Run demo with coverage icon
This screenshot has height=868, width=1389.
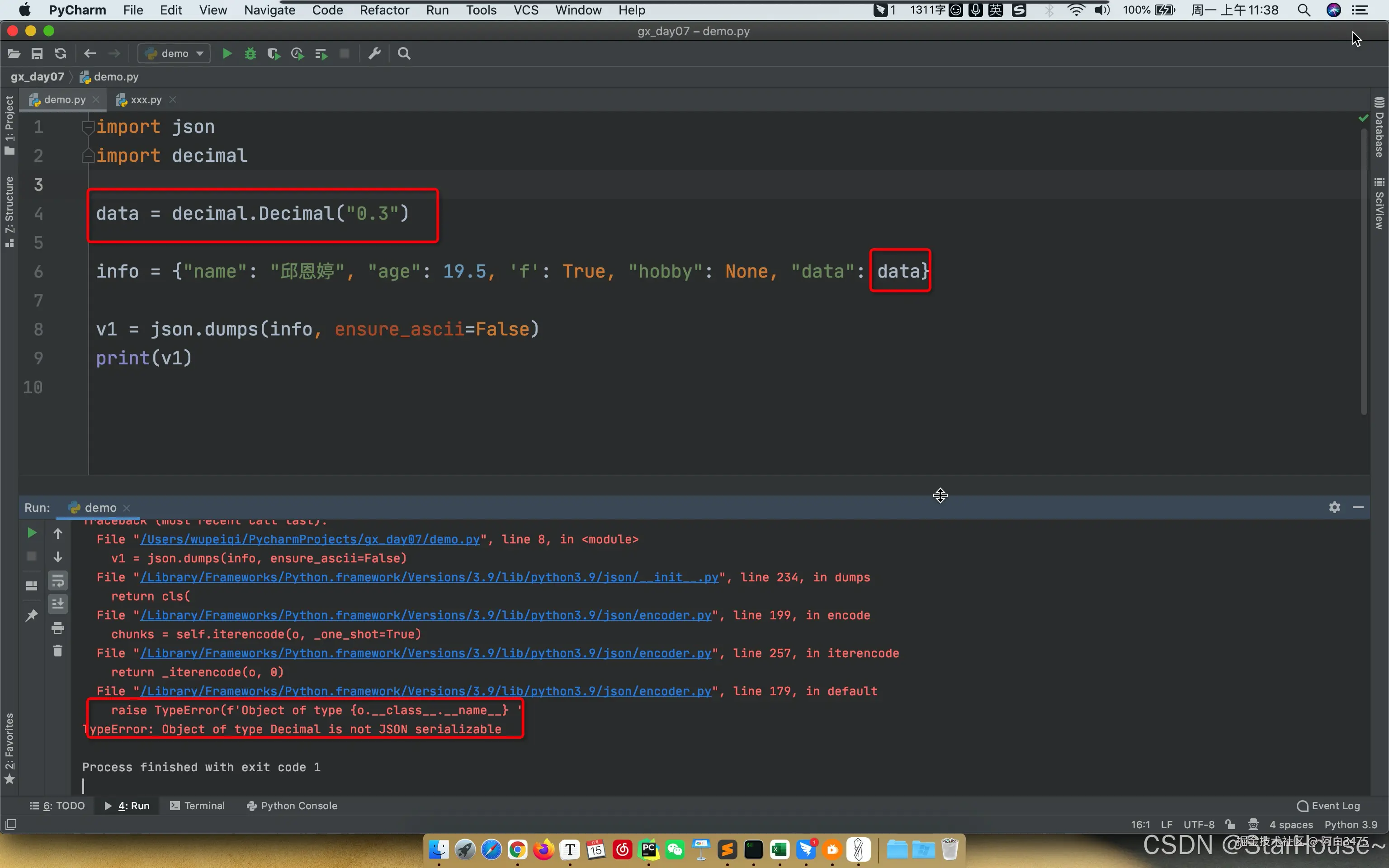click(274, 53)
